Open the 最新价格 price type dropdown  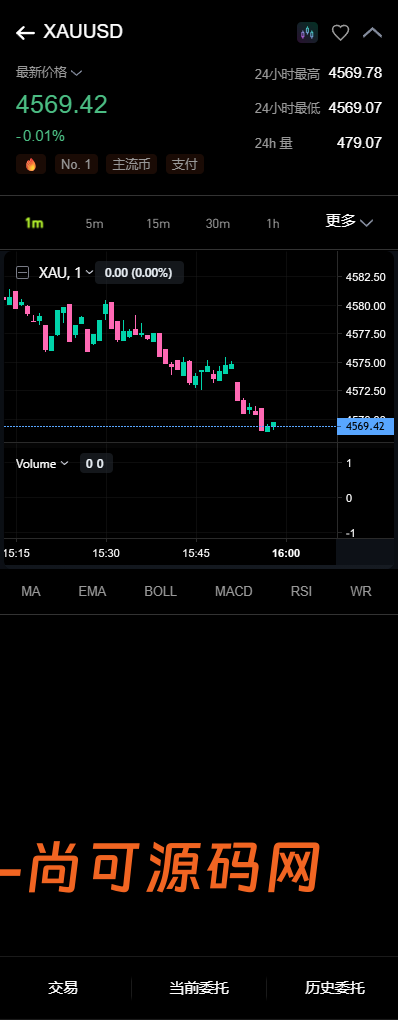point(49,72)
